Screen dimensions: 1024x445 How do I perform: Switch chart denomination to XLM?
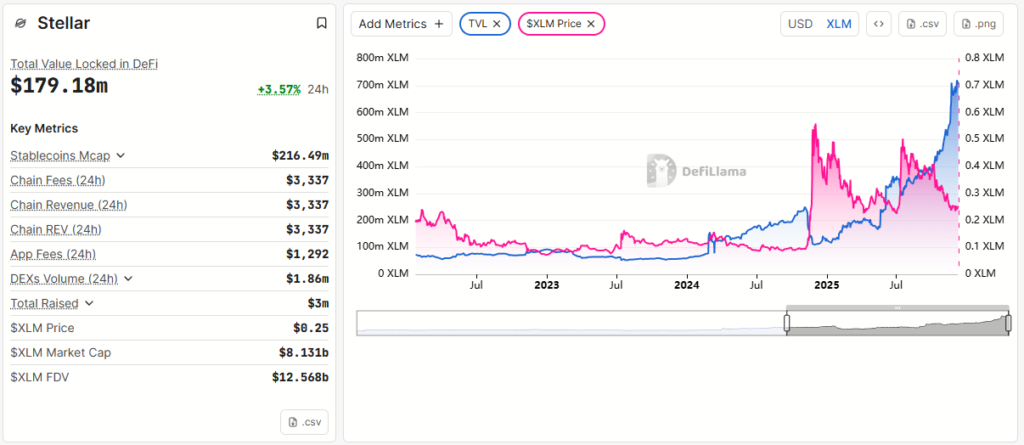point(839,24)
